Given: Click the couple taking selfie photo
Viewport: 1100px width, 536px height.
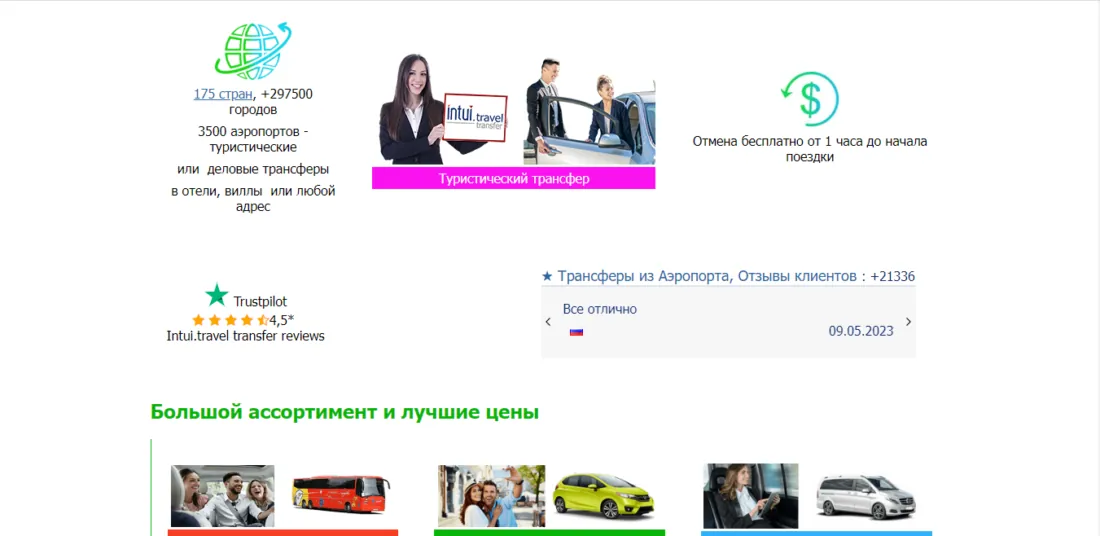Looking at the screenshot, I should click(491, 495).
